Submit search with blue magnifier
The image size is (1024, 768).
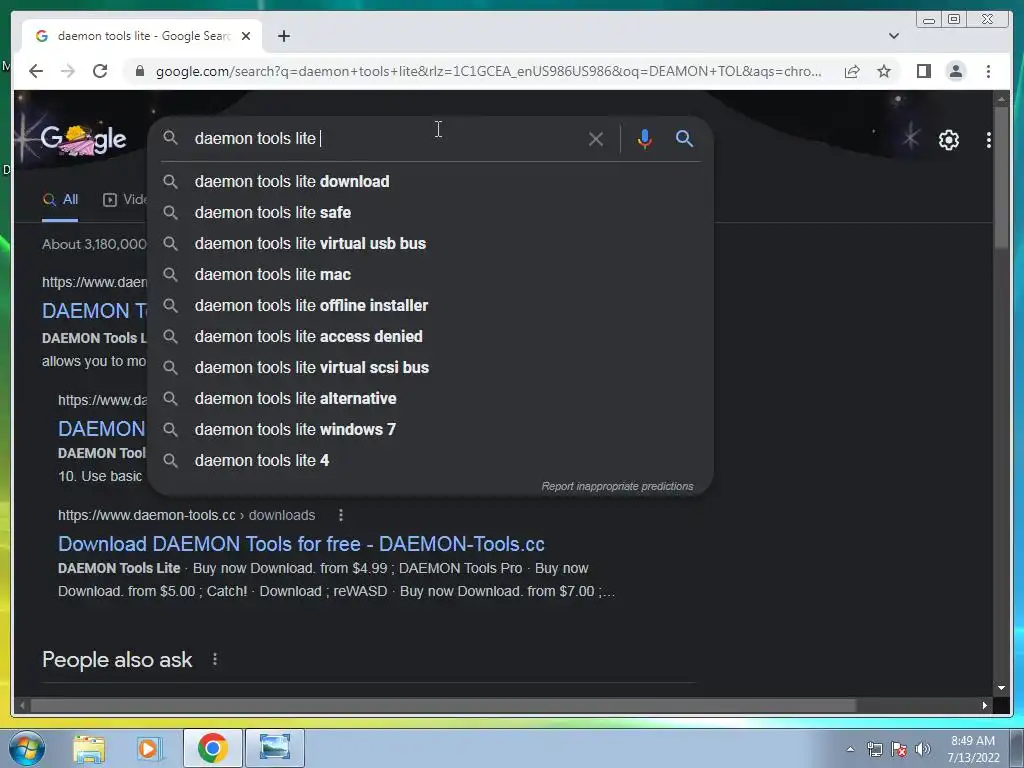(x=684, y=138)
